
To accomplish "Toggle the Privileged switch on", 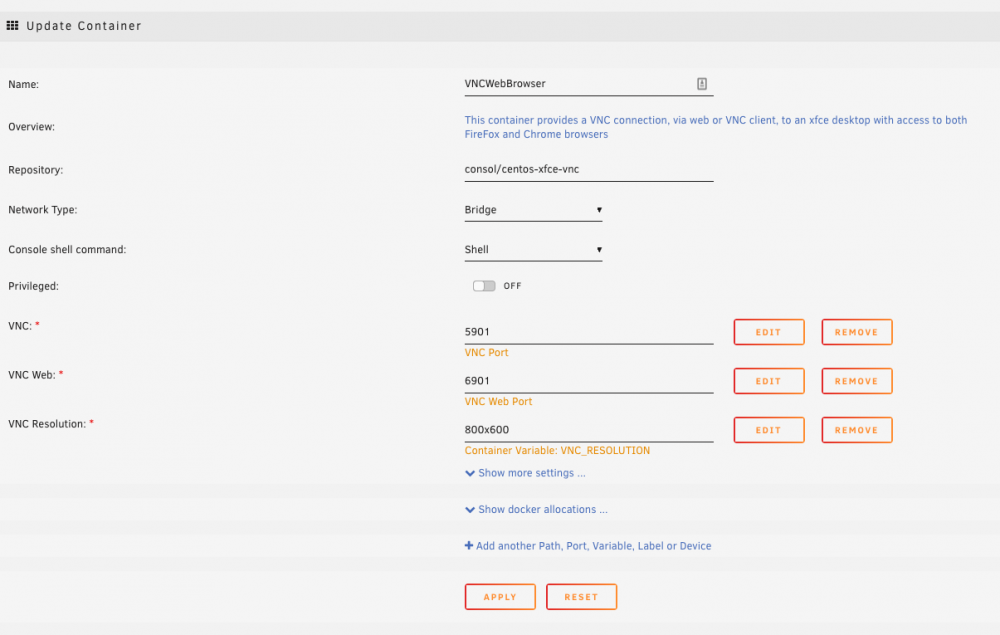I will (484, 286).
